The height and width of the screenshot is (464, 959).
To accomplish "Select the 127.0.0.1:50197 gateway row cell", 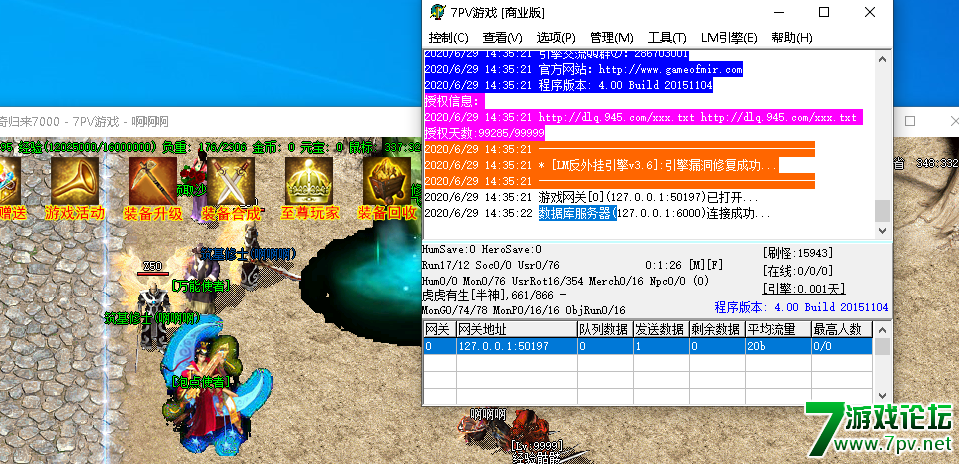I will click(x=516, y=346).
